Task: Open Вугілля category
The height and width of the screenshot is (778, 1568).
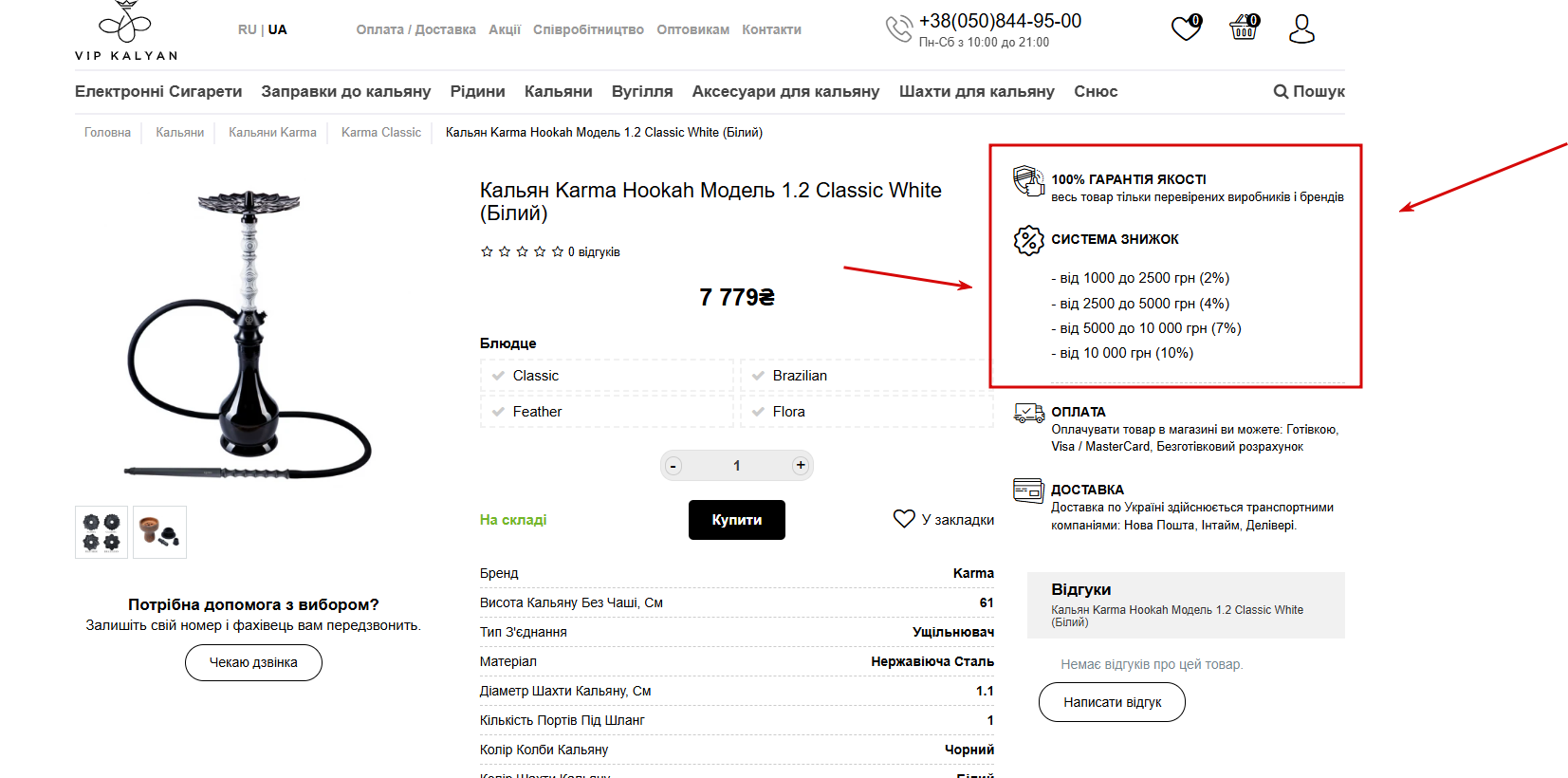Action: 642,91
